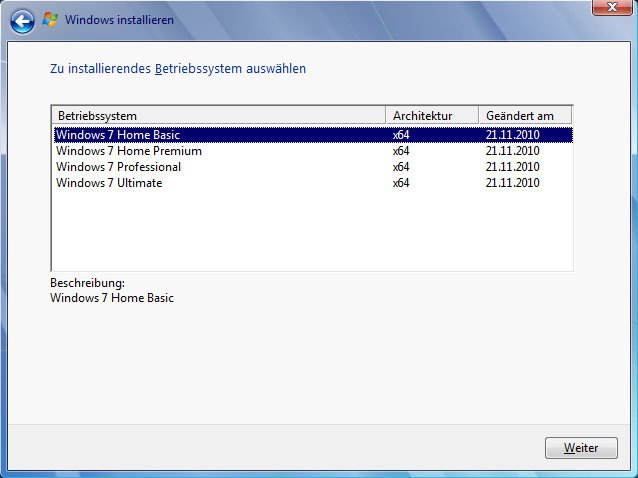Click the Windows installieren title text
This screenshot has height=478, width=638.
tap(119, 20)
